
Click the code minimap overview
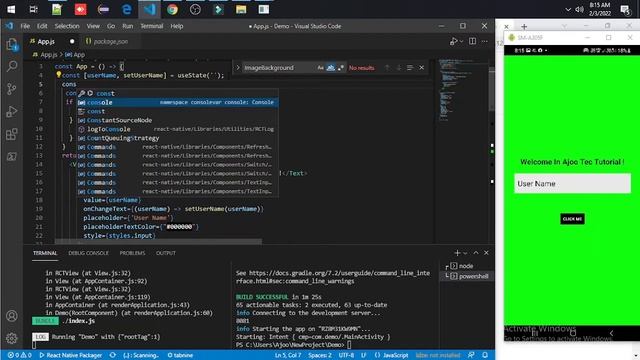pyautogui.click(x=463, y=90)
